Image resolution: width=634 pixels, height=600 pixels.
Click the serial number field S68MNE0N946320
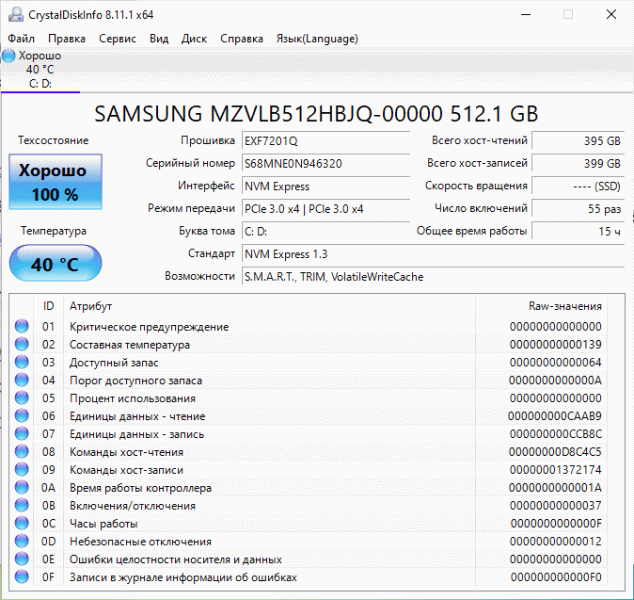pos(326,163)
